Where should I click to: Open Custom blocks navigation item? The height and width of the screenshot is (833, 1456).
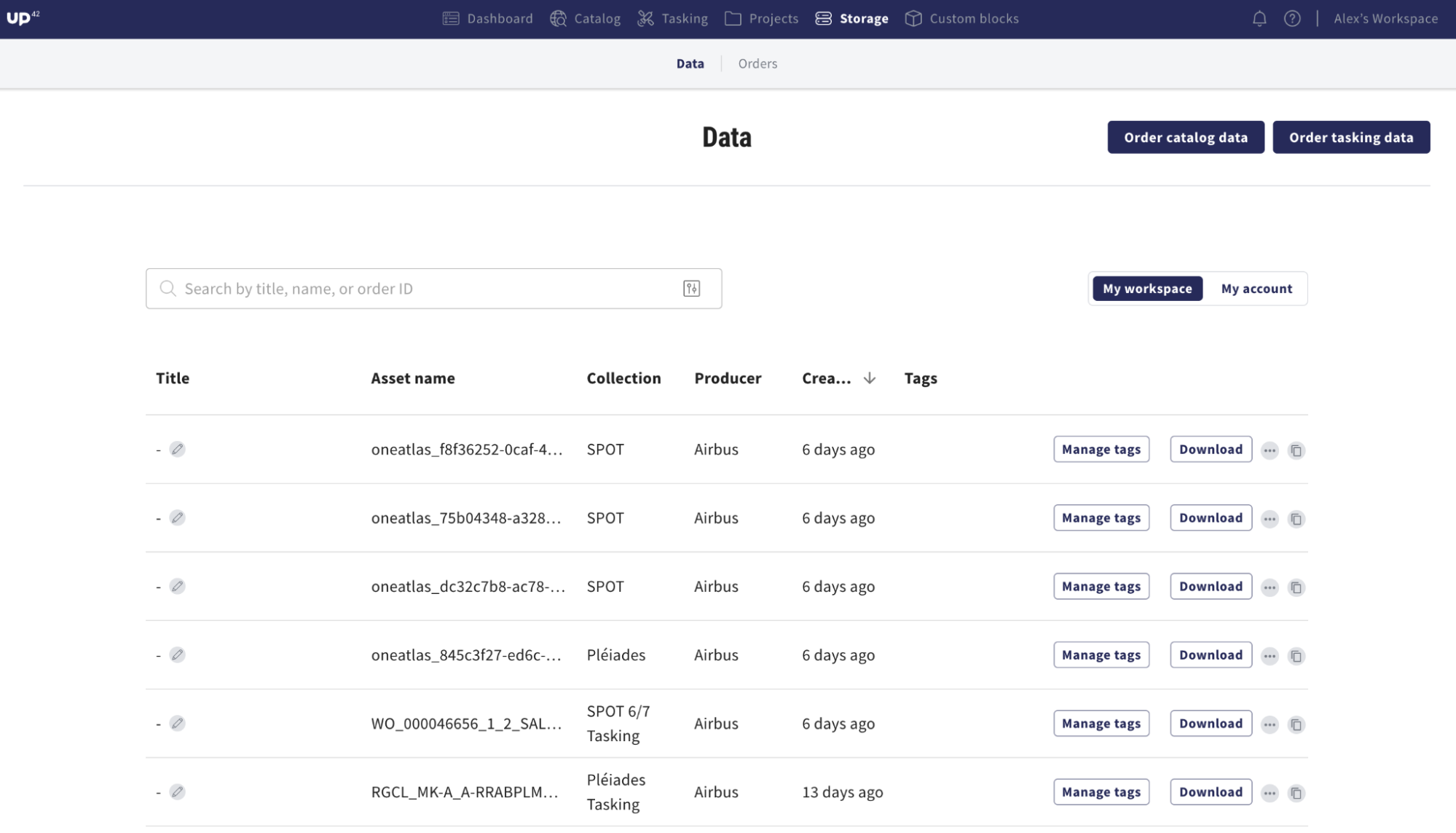coord(961,19)
